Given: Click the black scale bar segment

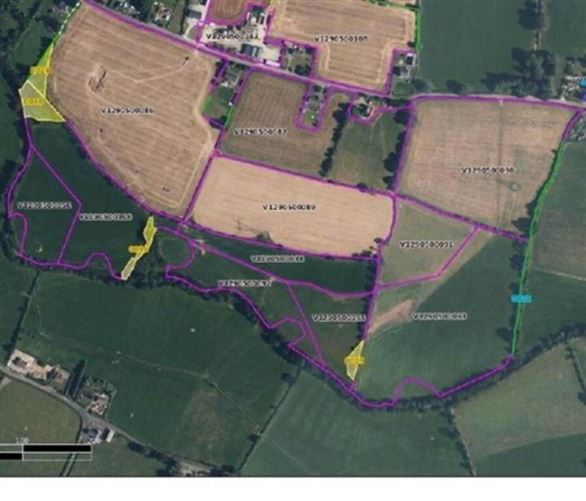Looking at the screenshot, I should point(56,448).
